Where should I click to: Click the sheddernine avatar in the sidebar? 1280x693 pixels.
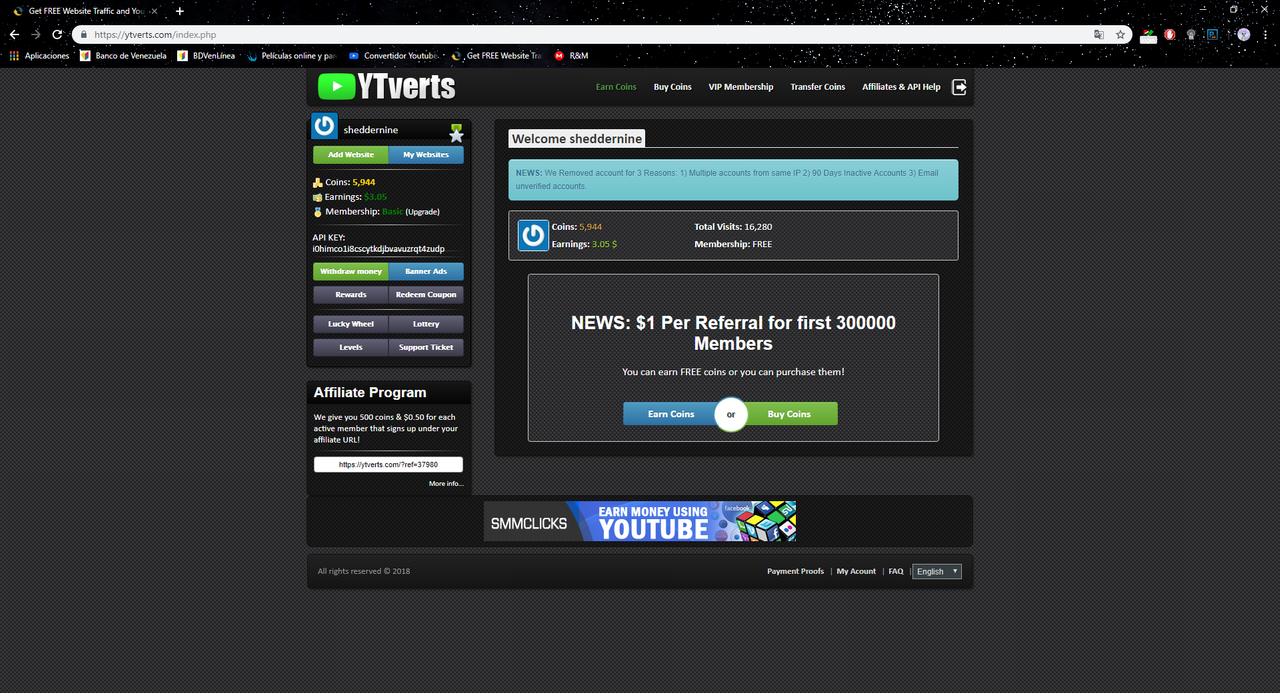pos(324,126)
